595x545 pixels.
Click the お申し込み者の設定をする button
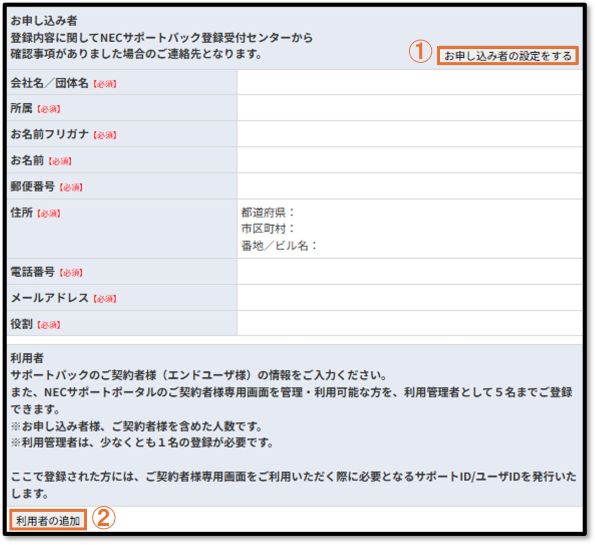click(x=507, y=56)
